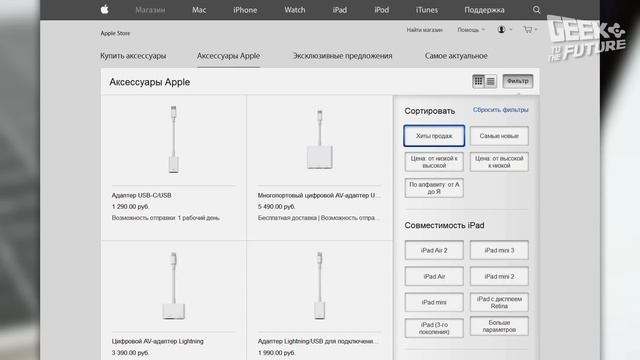Open the Поддержка menu item
This screenshot has height=360, width=640.
click(484, 10)
